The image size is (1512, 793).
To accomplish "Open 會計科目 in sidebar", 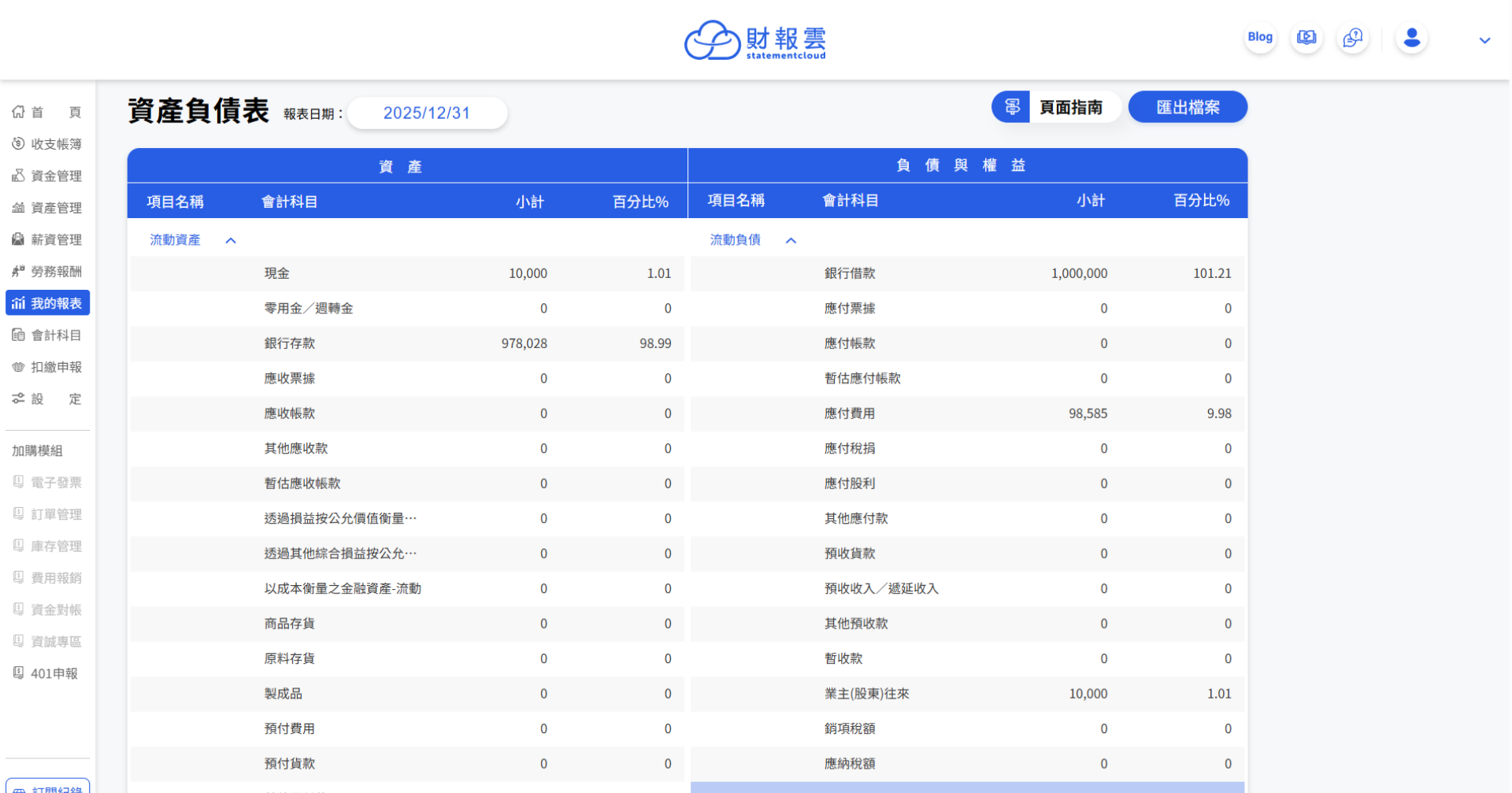I will point(47,335).
